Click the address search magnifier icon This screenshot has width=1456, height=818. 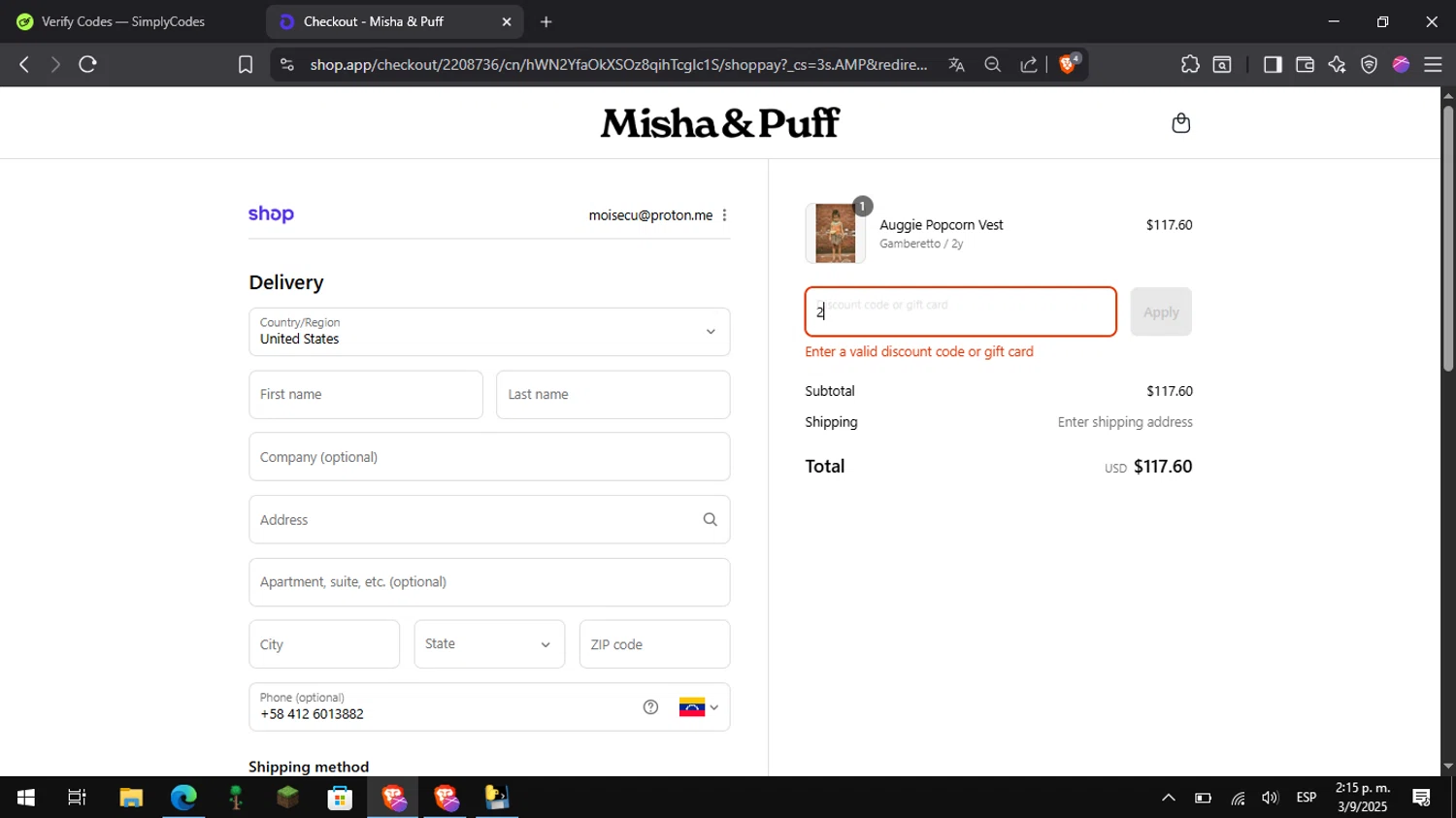coord(711,520)
